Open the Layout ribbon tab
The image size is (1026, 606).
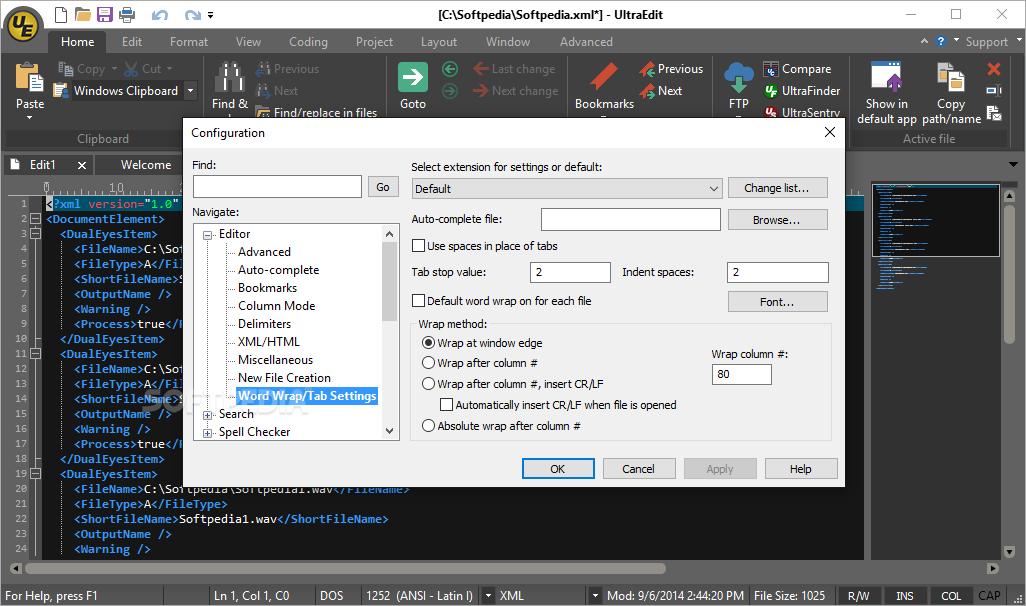[x=438, y=42]
